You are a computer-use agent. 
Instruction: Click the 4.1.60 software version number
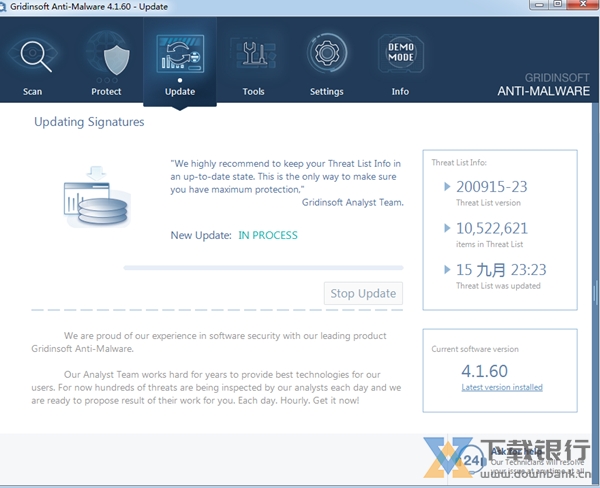484,371
